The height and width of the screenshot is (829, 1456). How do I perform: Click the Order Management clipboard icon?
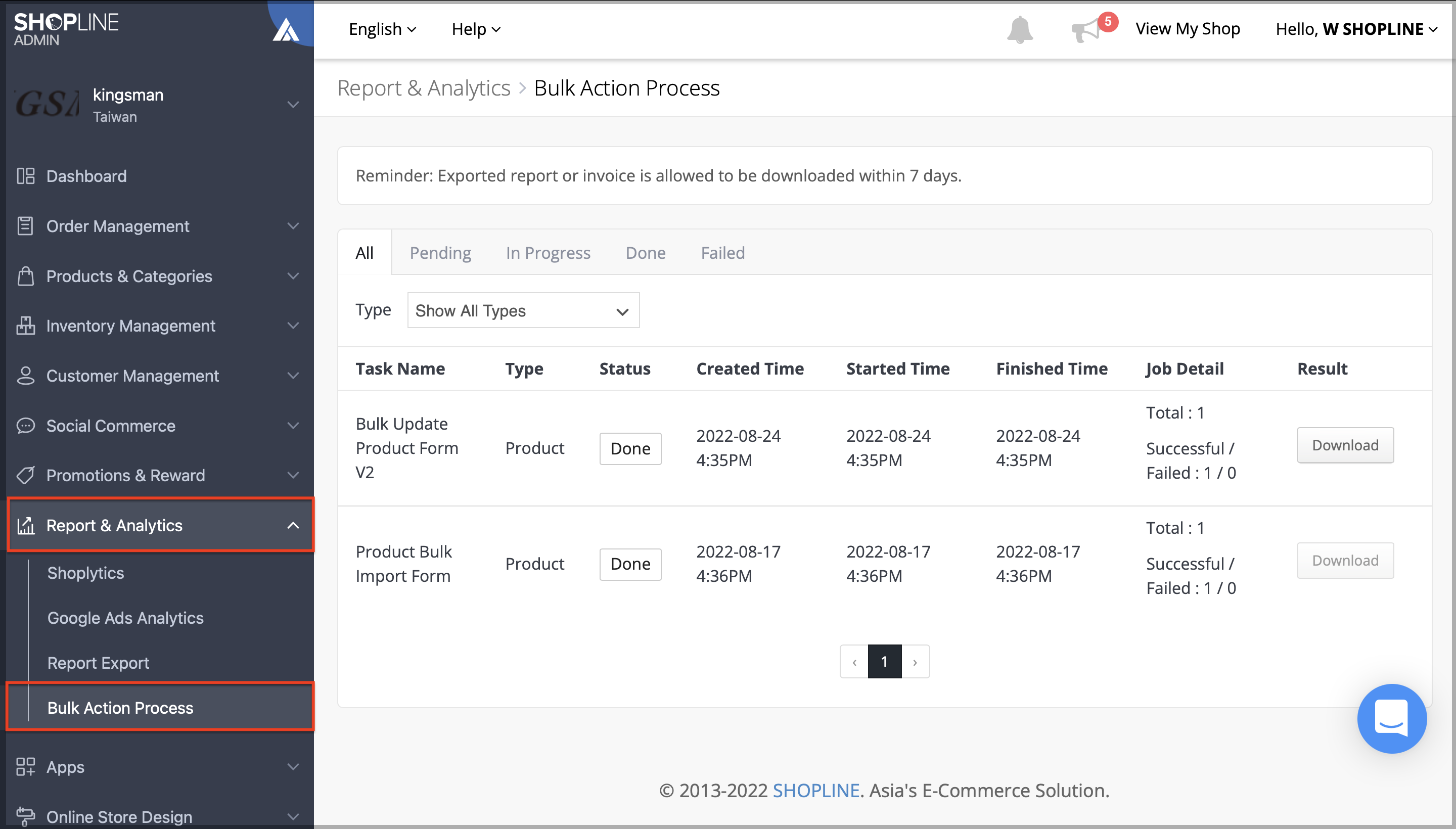click(26, 226)
